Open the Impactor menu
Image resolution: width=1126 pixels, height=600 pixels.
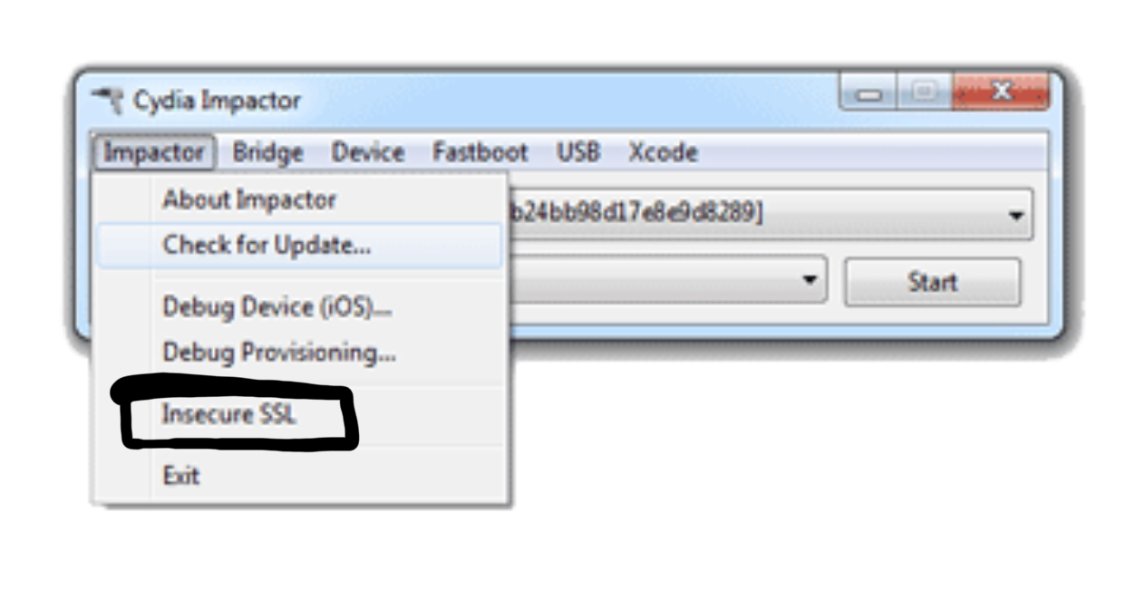(154, 152)
